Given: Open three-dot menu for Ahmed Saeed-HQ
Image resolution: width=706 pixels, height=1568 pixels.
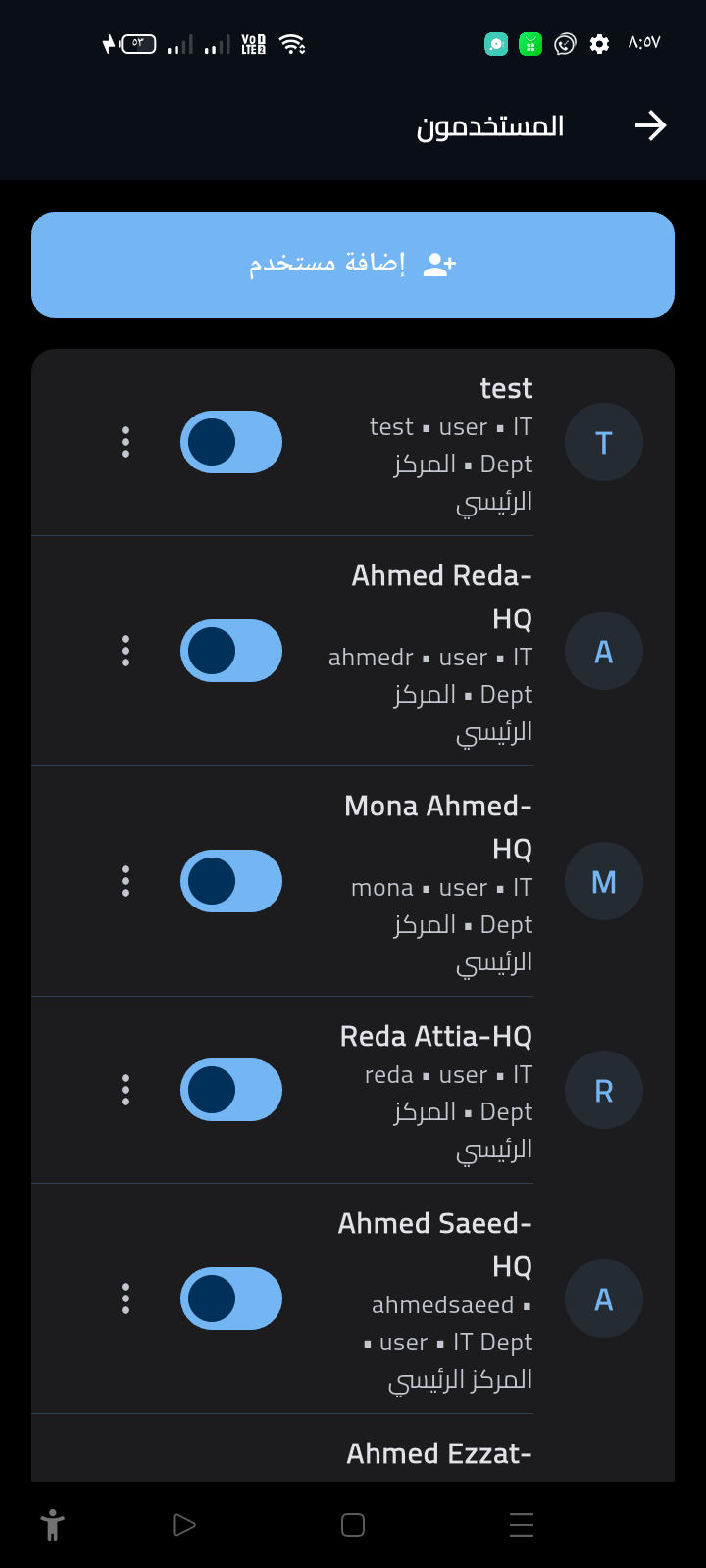Looking at the screenshot, I should click(x=126, y=1298).
